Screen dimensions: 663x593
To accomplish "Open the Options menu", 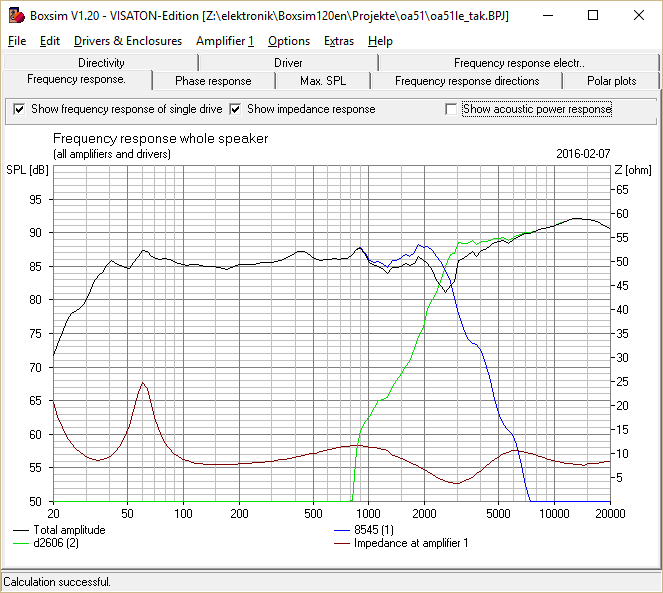I will (289, 41).
